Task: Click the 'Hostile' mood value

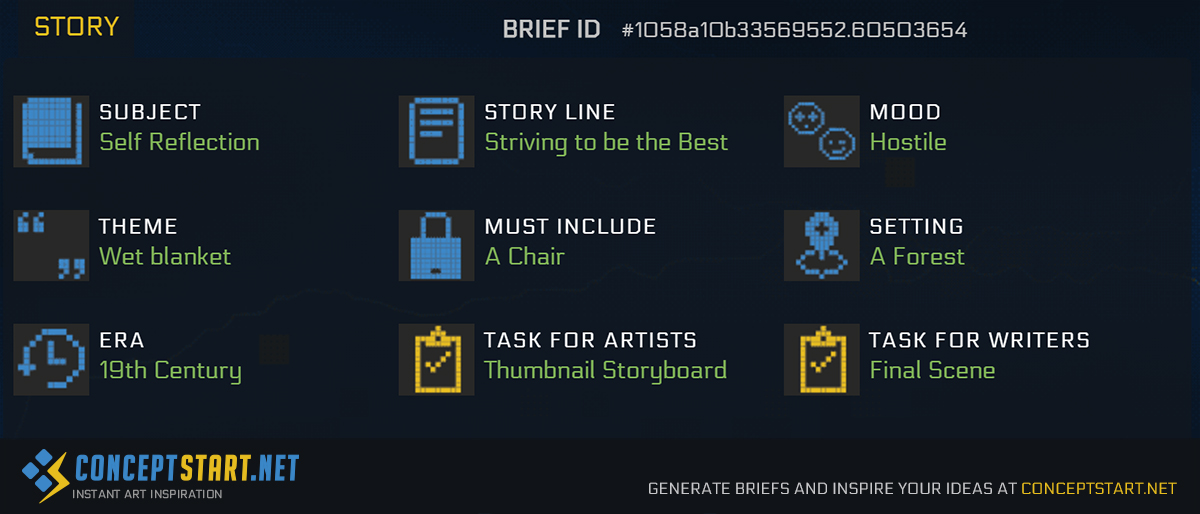Action: [908, 142]
